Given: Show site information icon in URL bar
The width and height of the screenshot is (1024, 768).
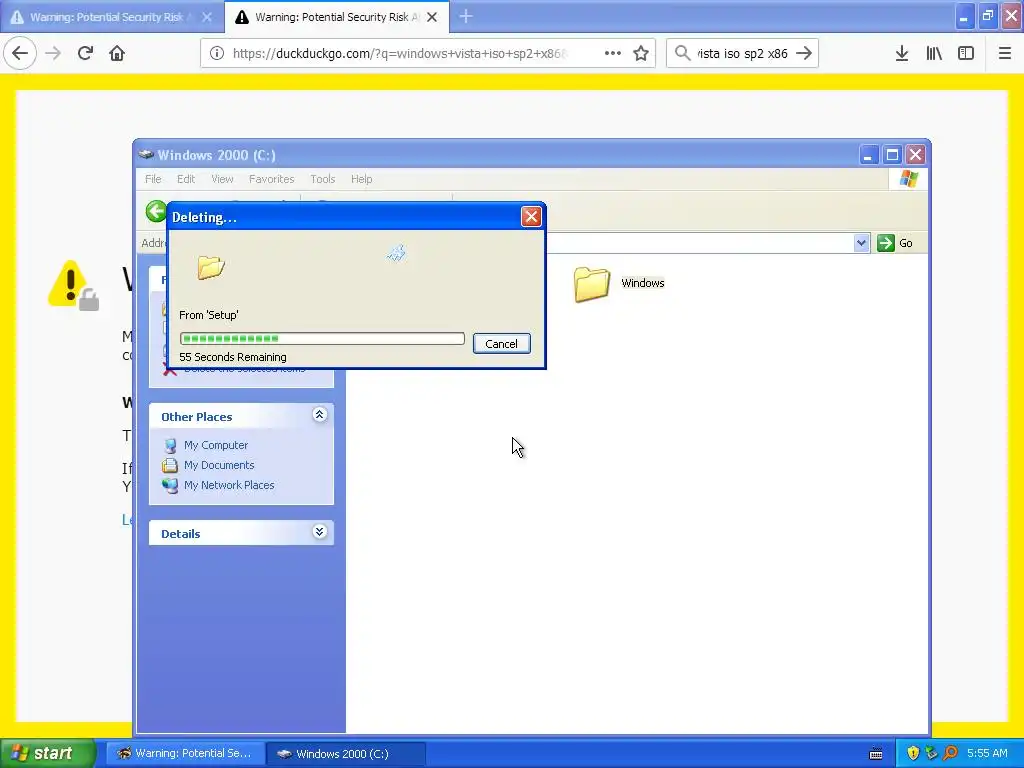Looking at the screenshot, I should click(x=217, y=54).
